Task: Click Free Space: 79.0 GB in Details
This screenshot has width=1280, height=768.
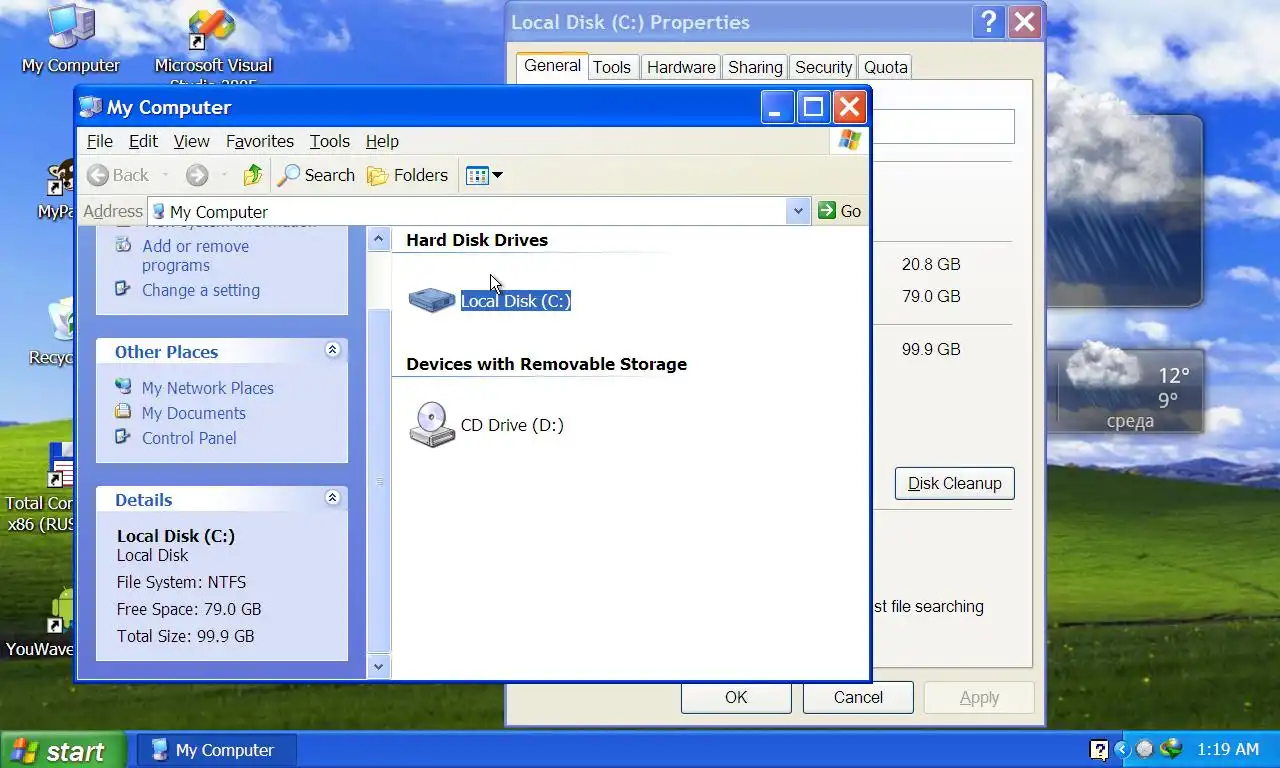Action: click(x=189, y=609)
